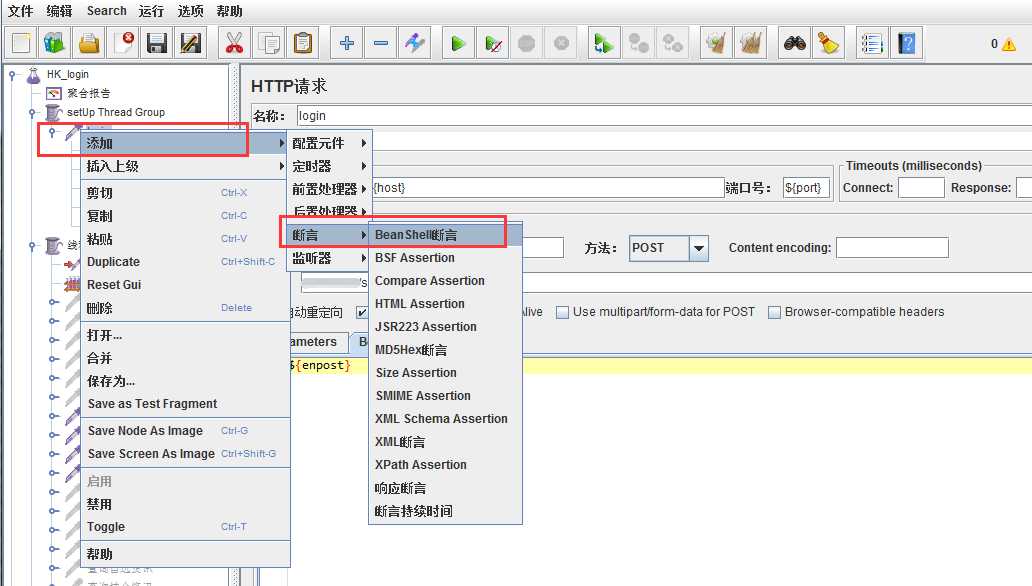Clear results with broom icon
This screenshot has height=586, width=1032.
pos(716,43)
